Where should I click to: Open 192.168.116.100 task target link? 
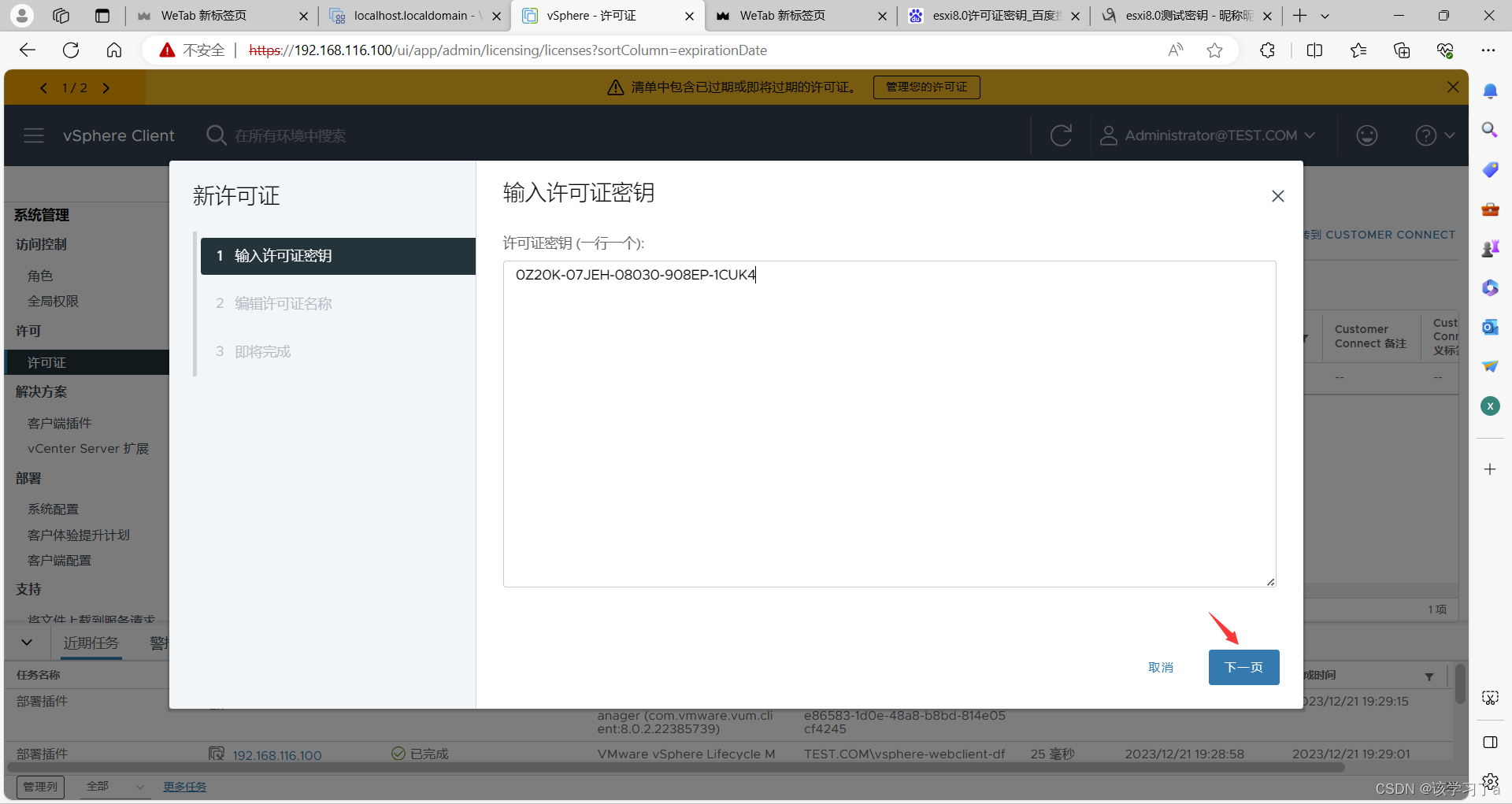(x=276, y=754)
